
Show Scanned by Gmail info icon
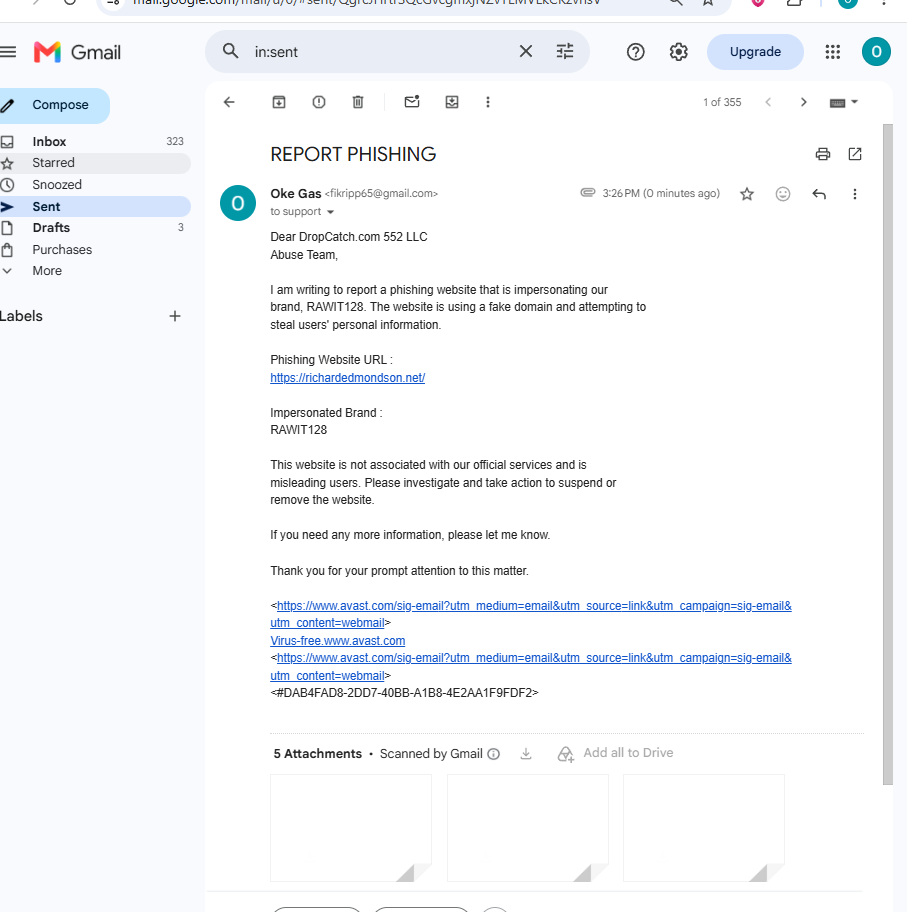[x=493, y=754]
